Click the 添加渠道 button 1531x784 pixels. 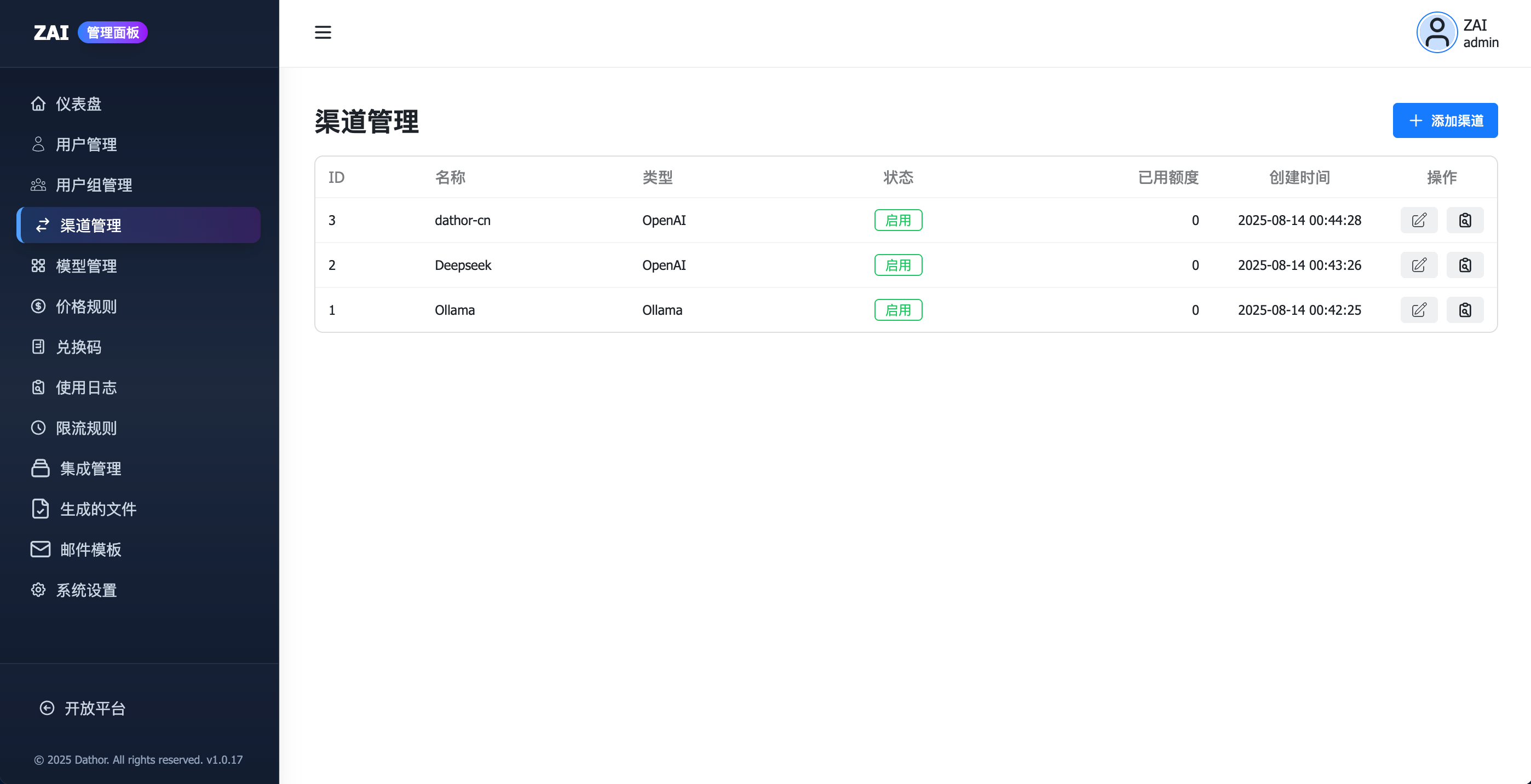1444,120
